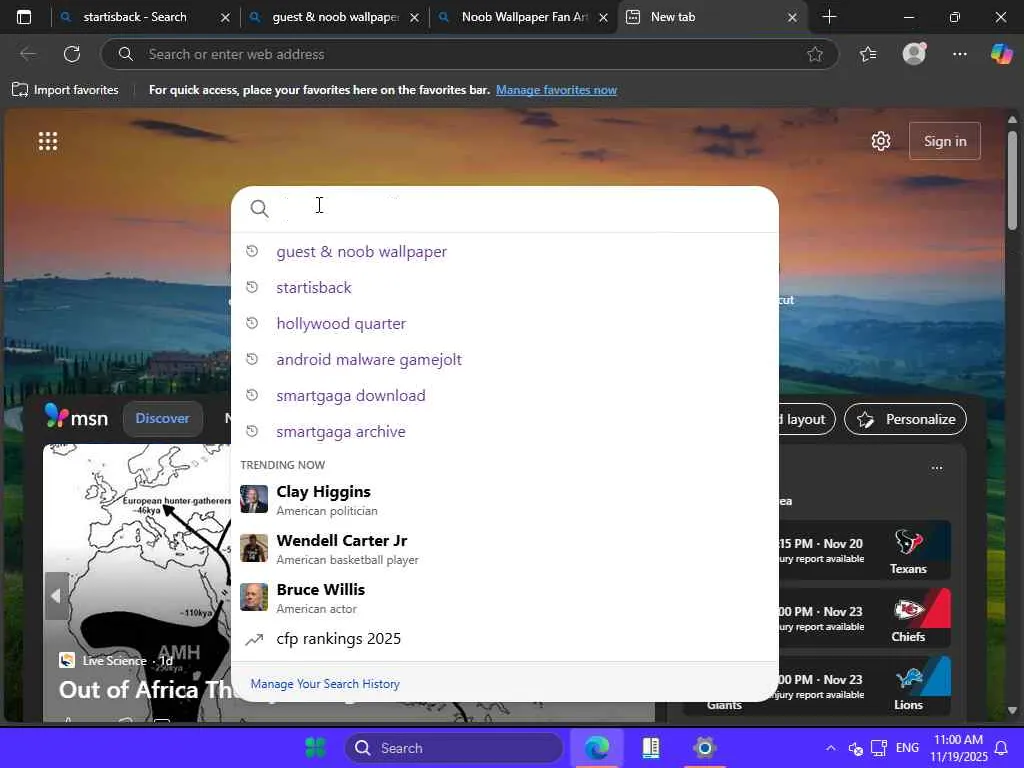Open the network tray icon
The height and width of the screenshot is (768, 1024).
tap(879, 748)
